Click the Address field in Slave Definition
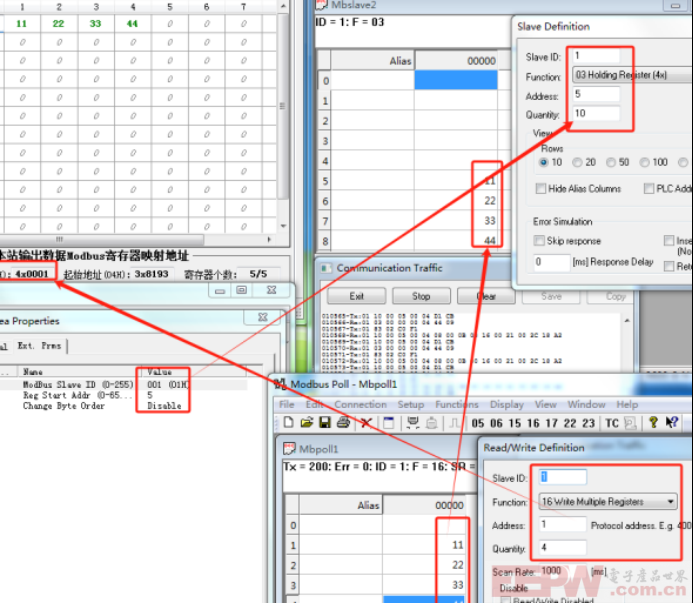This screenshot has height=603, width=693. [x=596, y=94]
